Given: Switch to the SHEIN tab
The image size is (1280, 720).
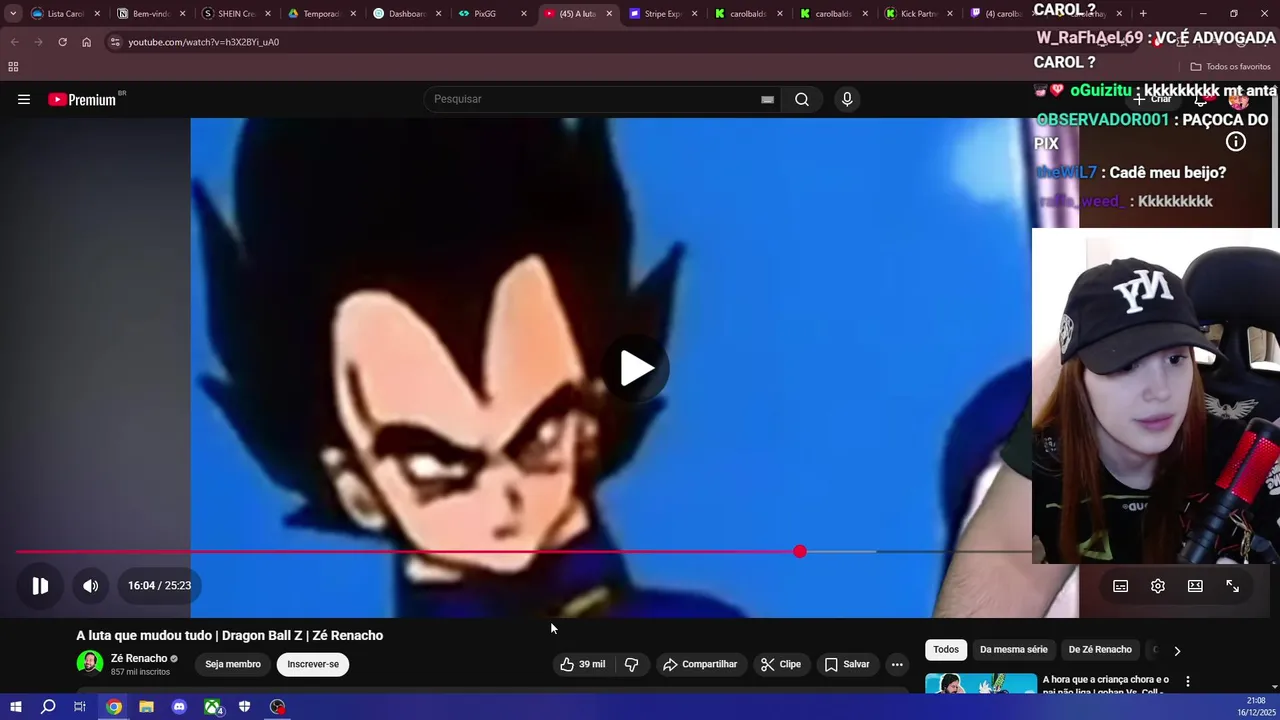Looking at the screenshot, I should 235,14.
